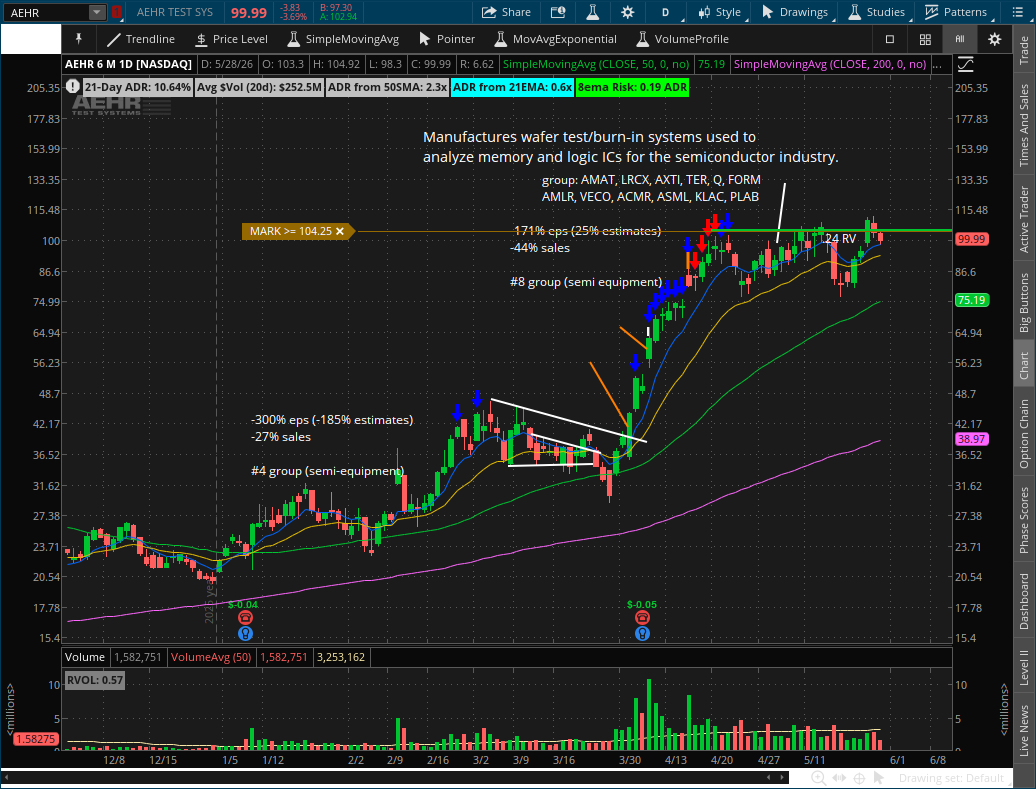This screenshot has height=789, width=1036.
Task: Open the symbol dropdown arrow next to AEHR
Action: [x=96, y=12]
